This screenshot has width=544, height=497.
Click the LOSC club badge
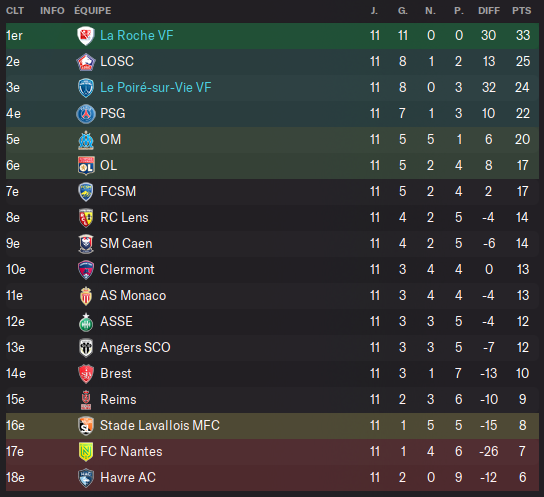[86, 62]
